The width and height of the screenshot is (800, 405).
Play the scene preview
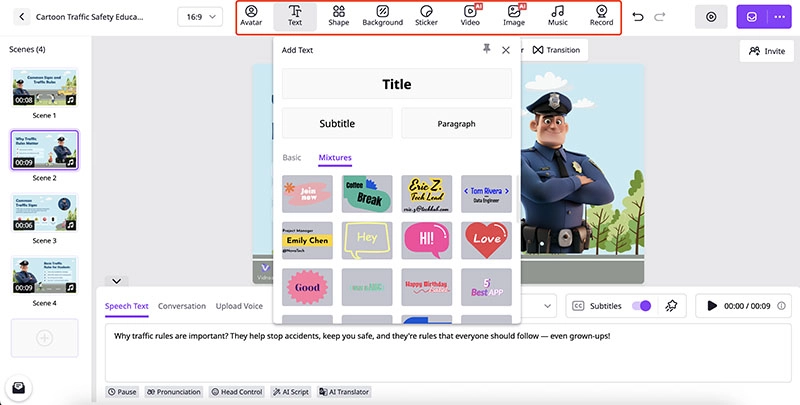(x=712, y=306)
